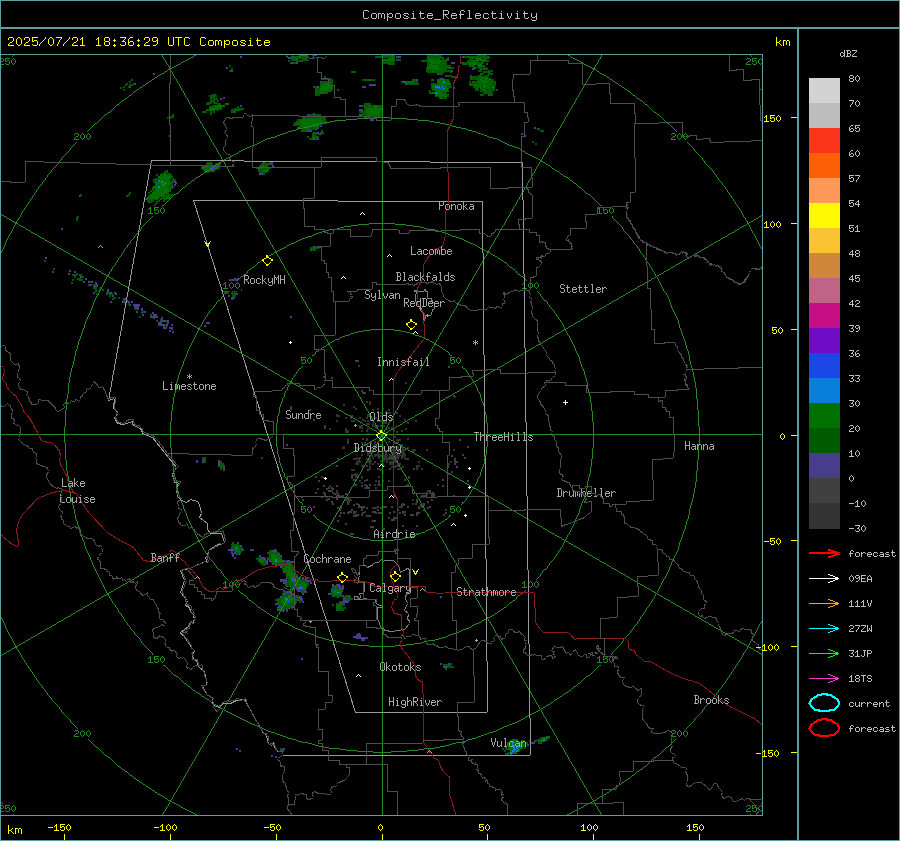
Task: Select the orange 111V arrow legend icon
Action: pos(824,603)
